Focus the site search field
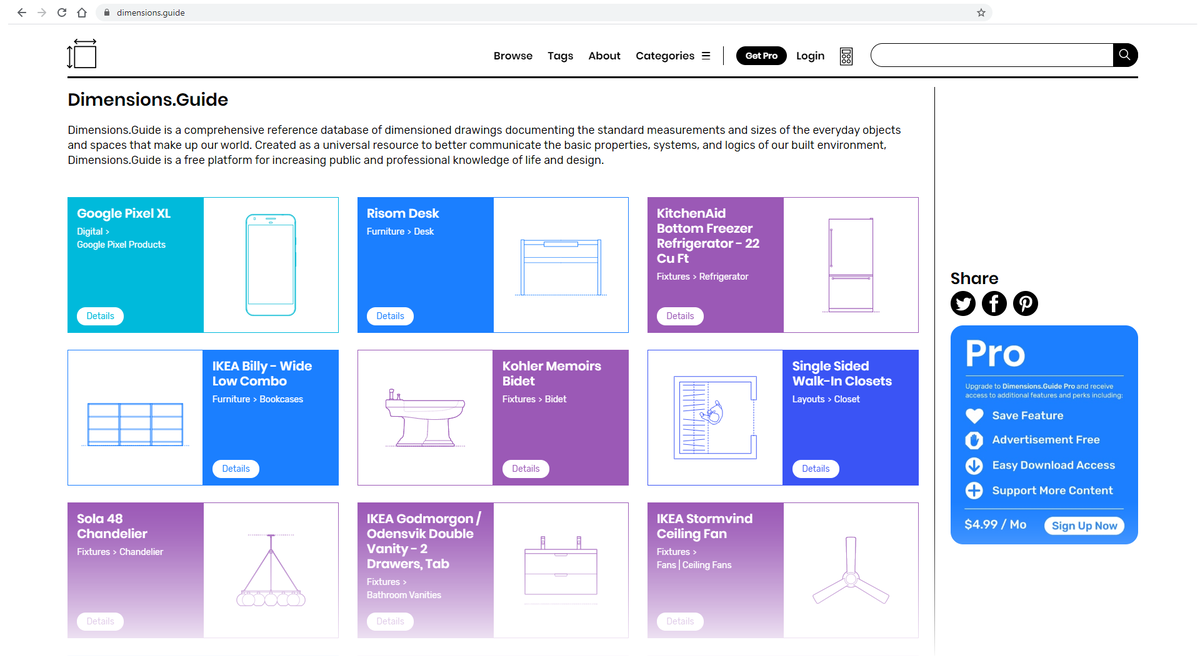Screen dimensions: 1200x662 [992, 55]
